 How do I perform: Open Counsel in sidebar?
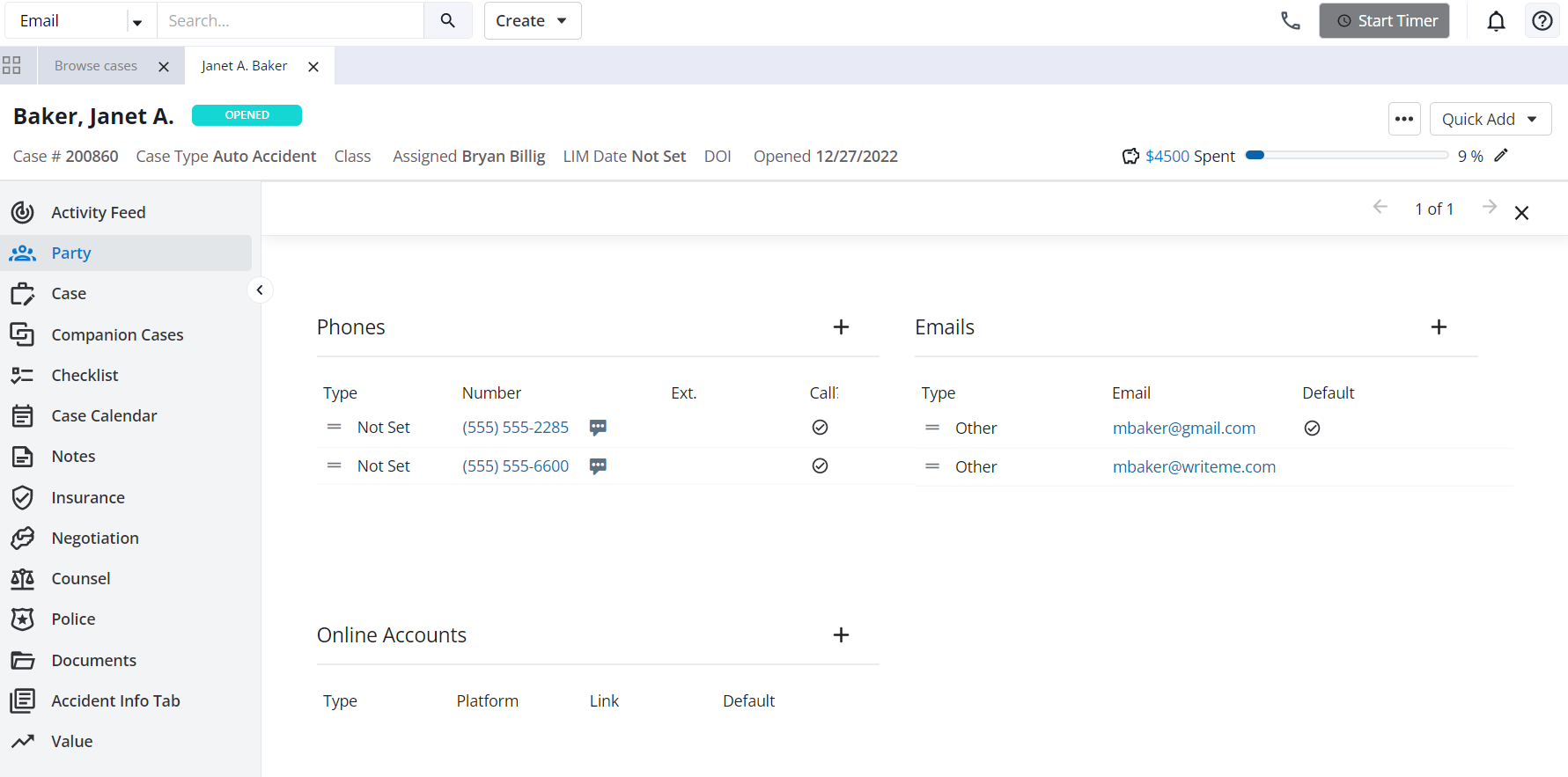(127, 578)
